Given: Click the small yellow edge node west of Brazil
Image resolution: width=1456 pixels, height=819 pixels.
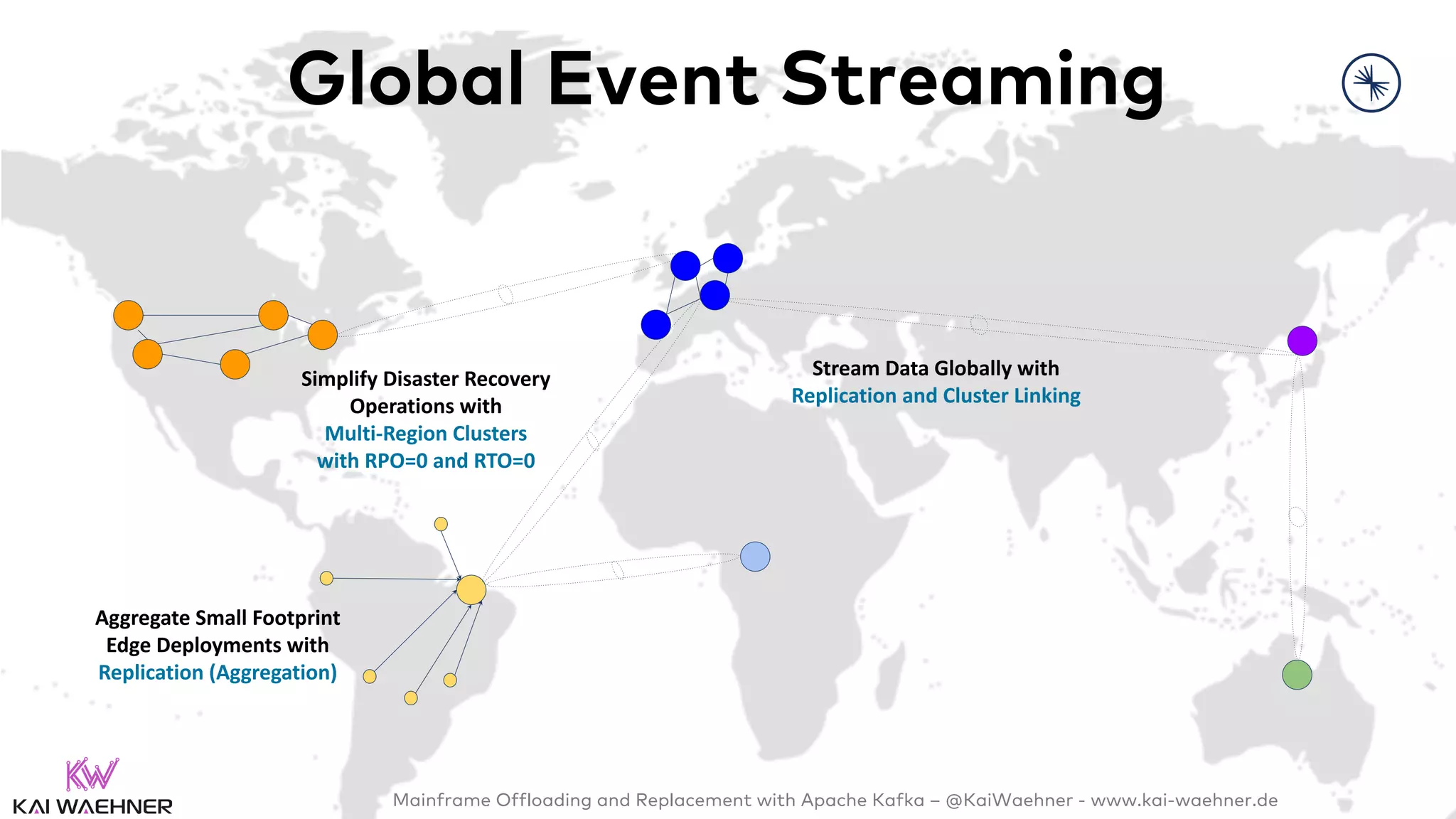Looking at the screenshot, I should tap(326, 578).
